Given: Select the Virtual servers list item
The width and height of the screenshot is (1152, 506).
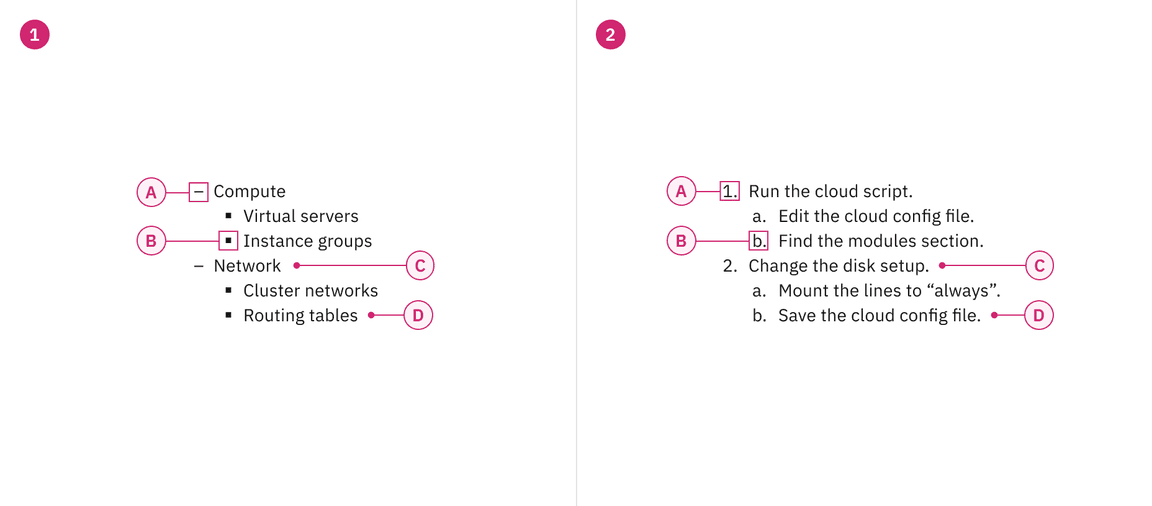Looking at the screenshot, I should (300, 216).
